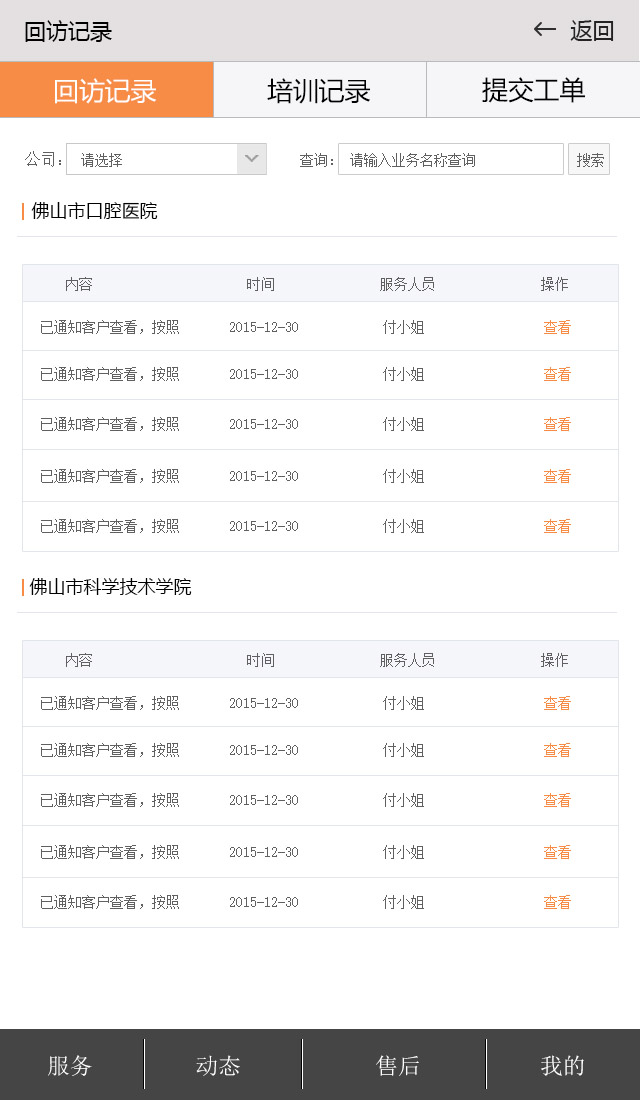Select the 提交工单 tab
The width and height of the screenshot is (640, 1100).
(x=533, y=90)
